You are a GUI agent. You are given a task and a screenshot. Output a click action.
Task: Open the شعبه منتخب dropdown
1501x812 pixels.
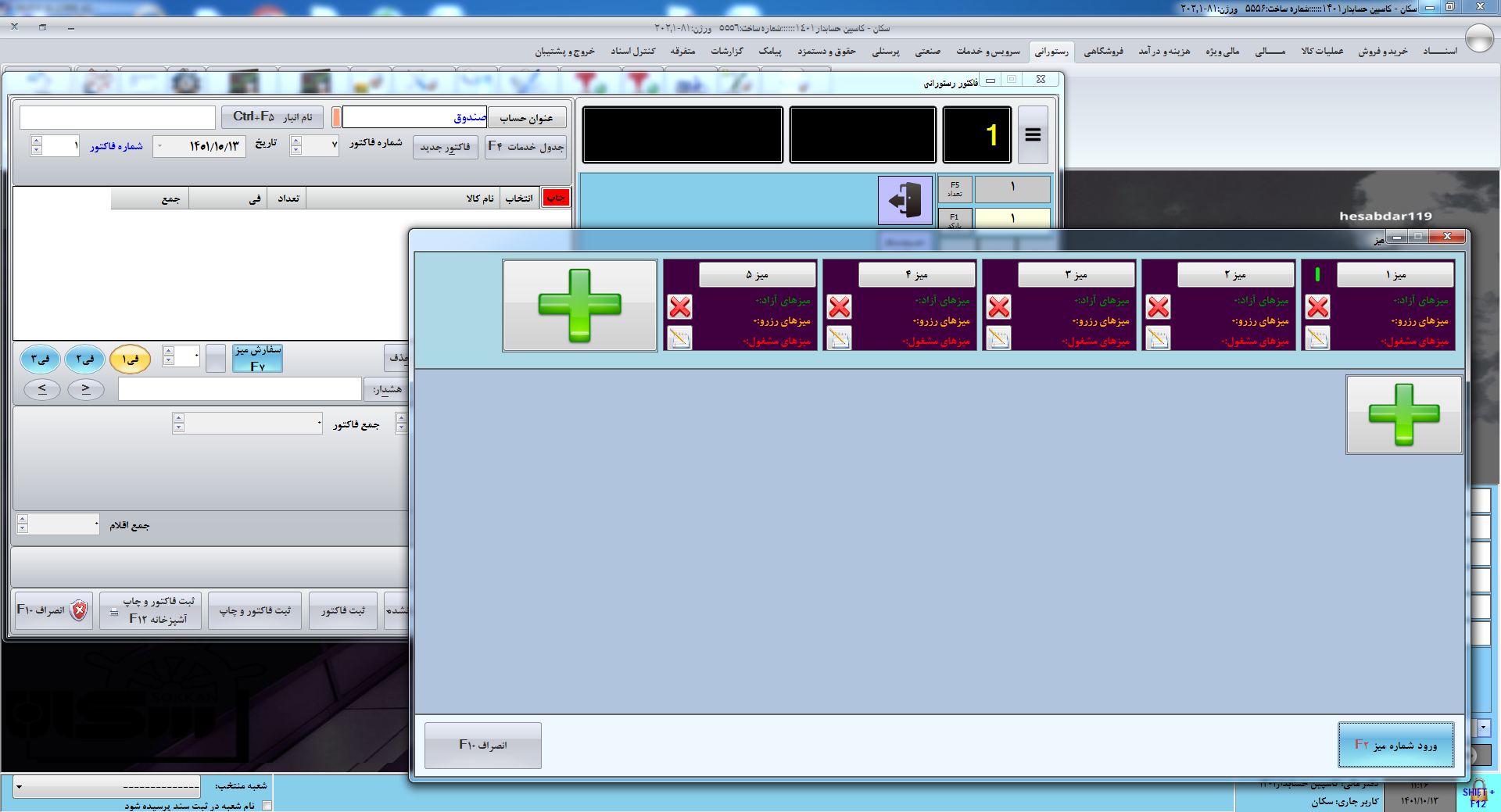19,786
